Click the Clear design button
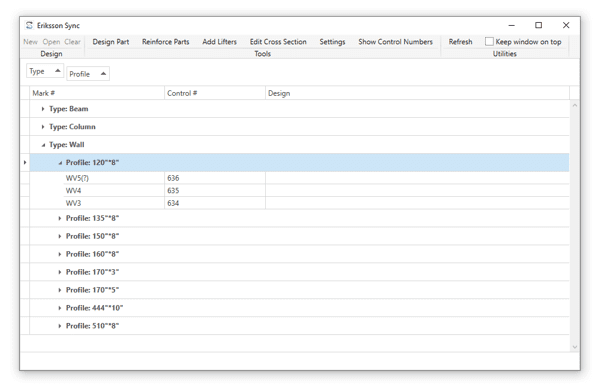601x390 pixels. coord(72,42)
